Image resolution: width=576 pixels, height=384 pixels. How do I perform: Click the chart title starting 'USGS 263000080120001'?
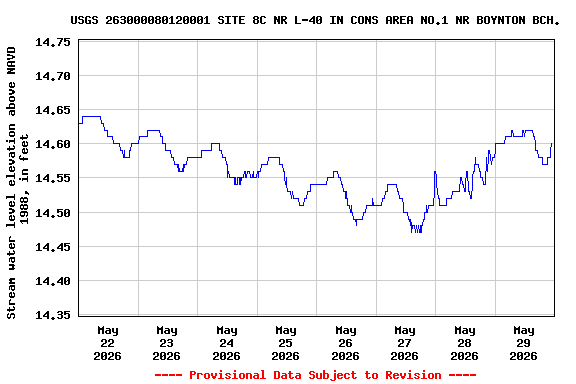[315, 20]
